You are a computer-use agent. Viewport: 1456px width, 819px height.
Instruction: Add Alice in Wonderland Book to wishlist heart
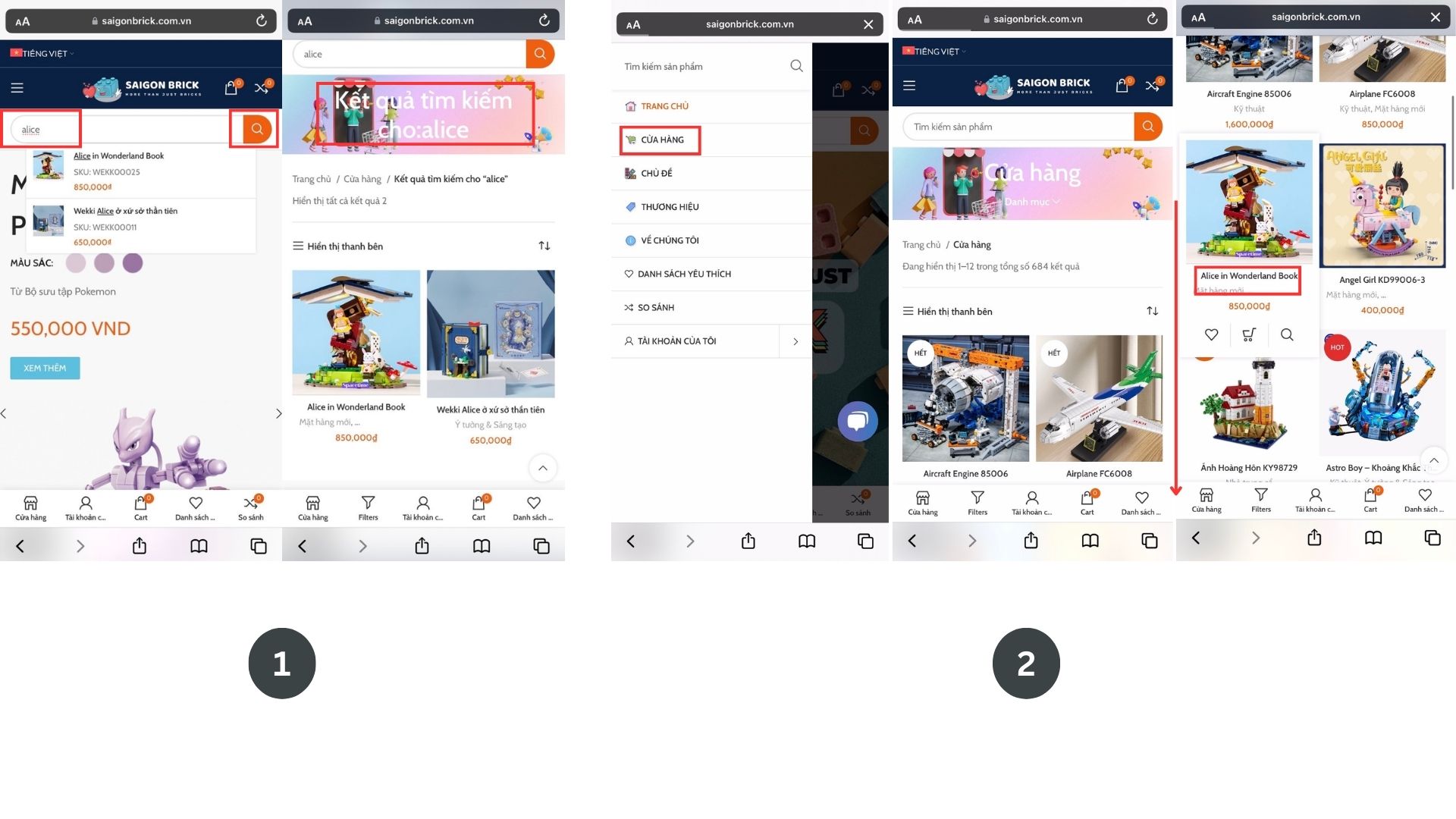1211,334
